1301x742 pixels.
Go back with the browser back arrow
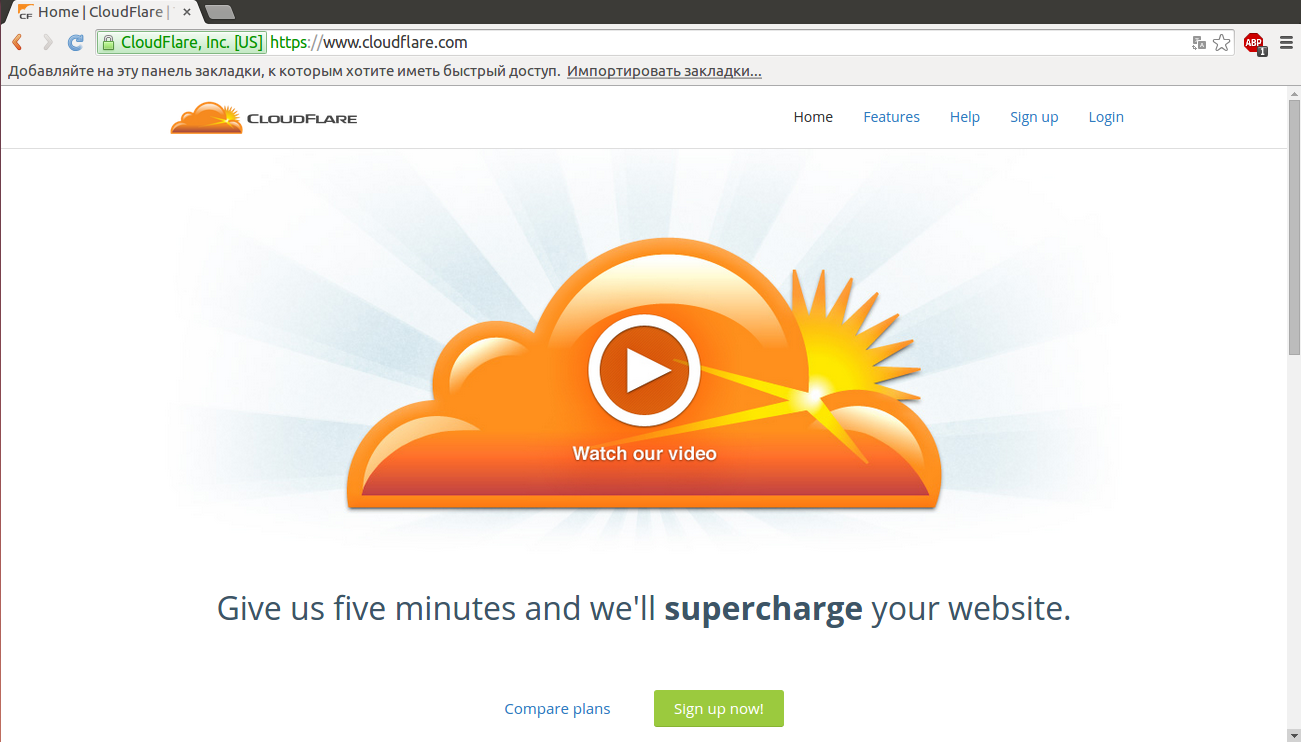click(17, 42)
